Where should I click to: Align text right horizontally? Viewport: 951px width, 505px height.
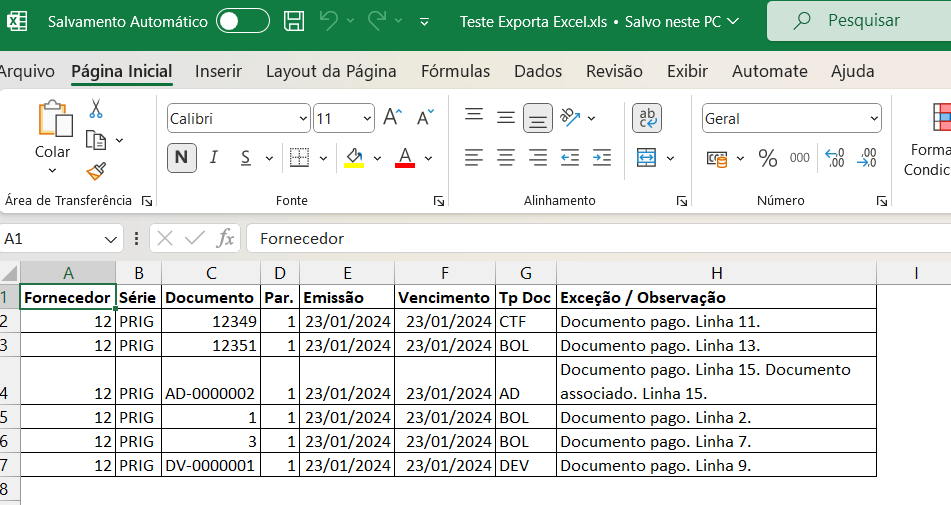(x=538, y=158)
